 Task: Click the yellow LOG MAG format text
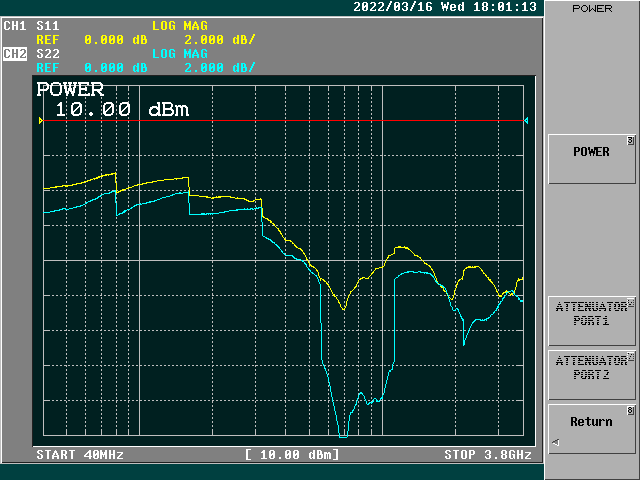tap(180, 26)
